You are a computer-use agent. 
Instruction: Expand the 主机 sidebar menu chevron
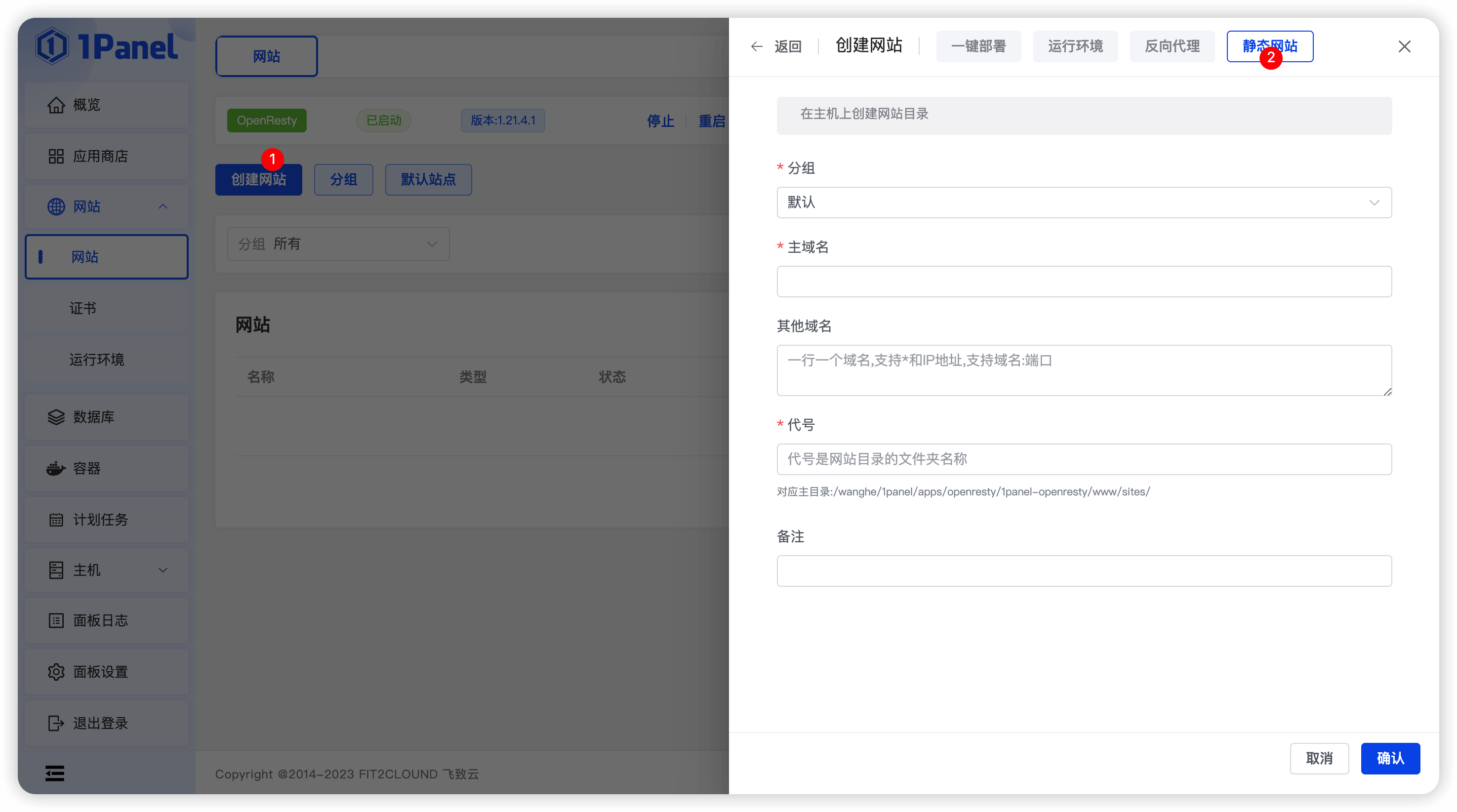coord(163,570)
